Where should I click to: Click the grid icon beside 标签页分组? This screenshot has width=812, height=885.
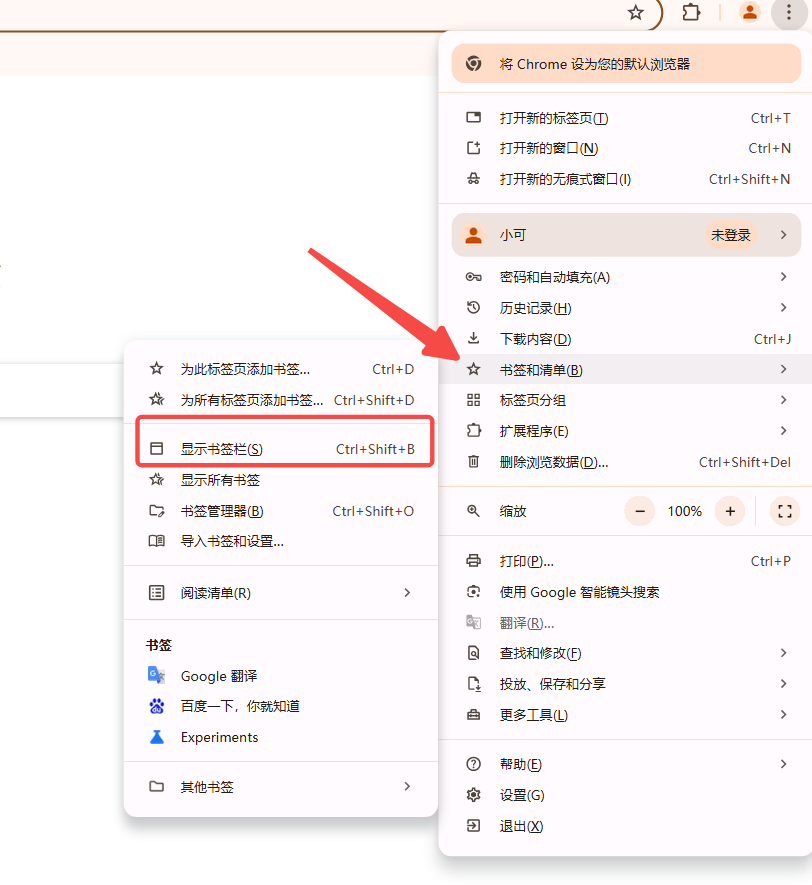(473, 400)
